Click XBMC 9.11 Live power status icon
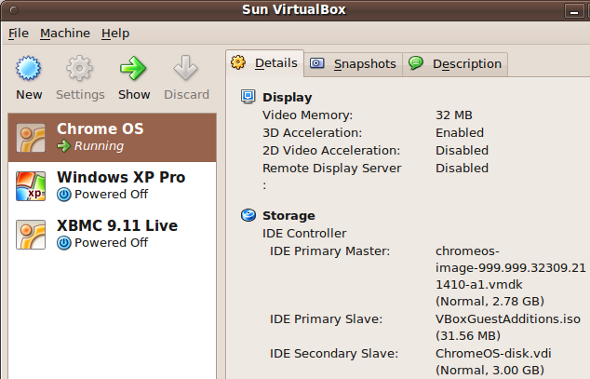This screenshot has width=590, height=379. point(64,243)
